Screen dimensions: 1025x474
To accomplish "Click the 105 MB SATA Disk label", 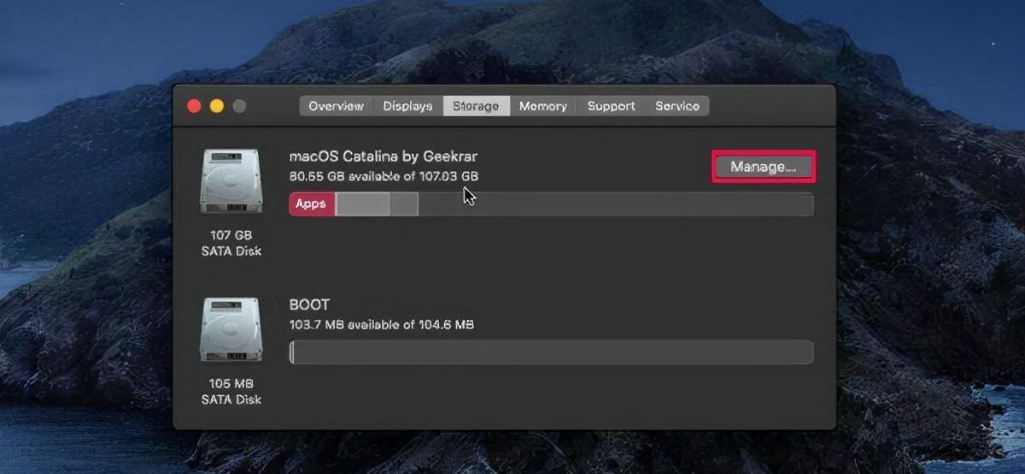I will point(231,391).
